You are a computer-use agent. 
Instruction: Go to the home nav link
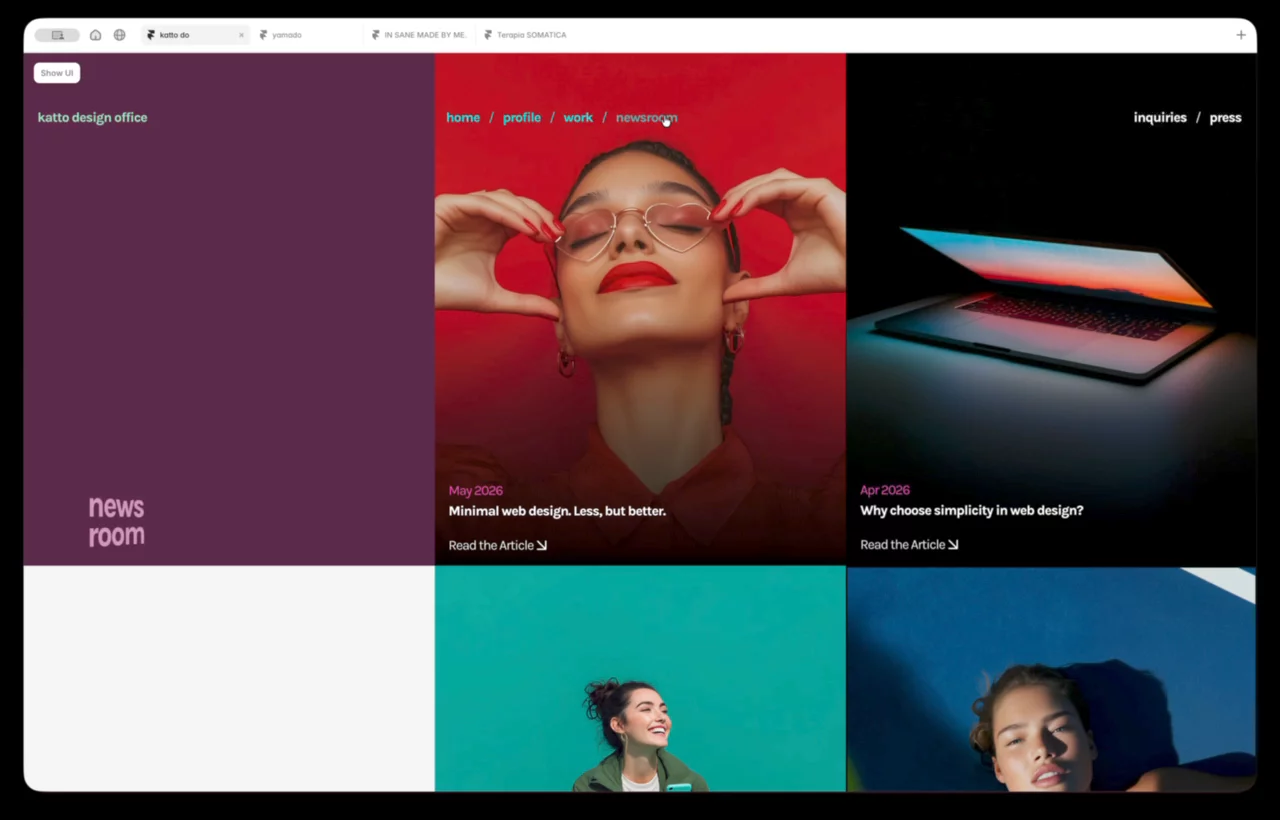tap(463, 118)
